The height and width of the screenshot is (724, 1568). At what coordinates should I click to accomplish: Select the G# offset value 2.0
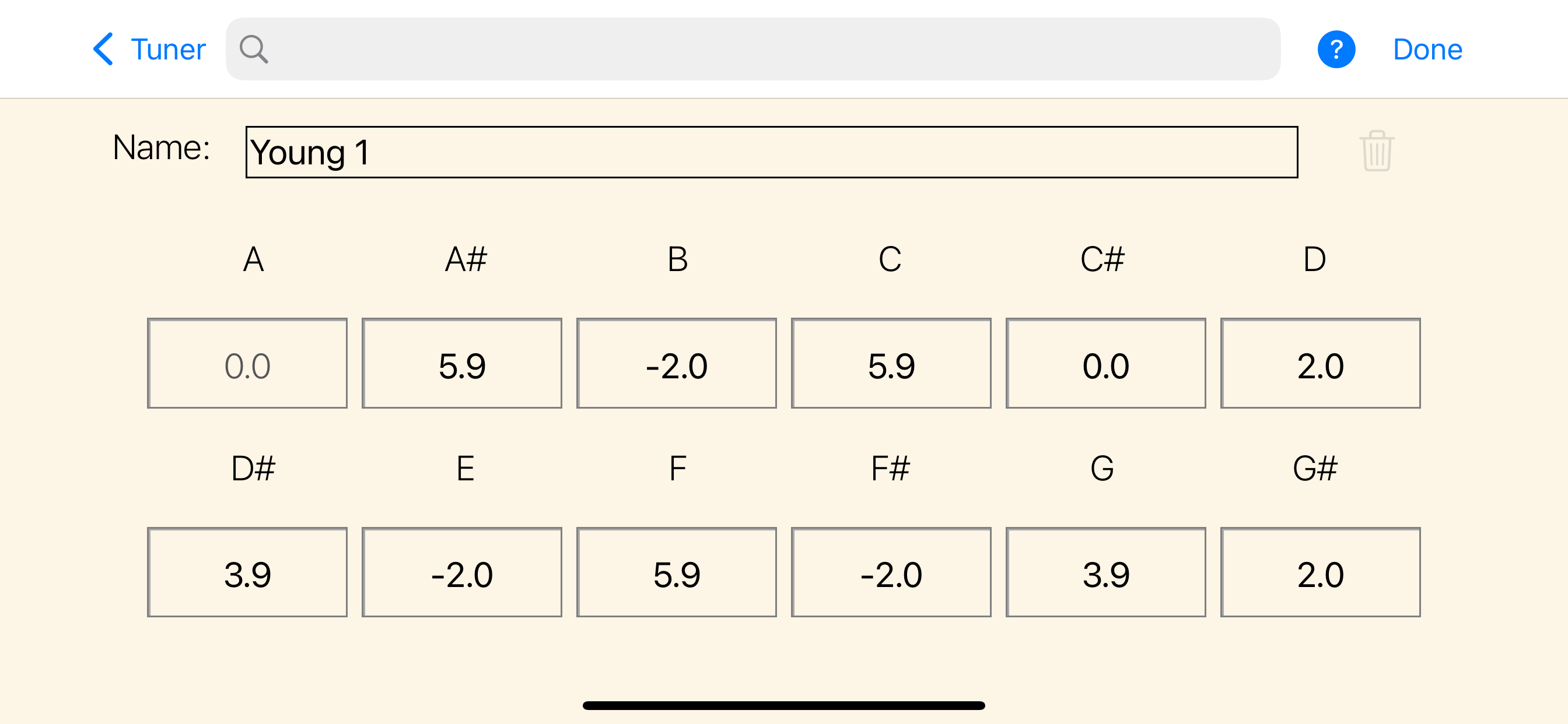click(x=1321, y=572)
